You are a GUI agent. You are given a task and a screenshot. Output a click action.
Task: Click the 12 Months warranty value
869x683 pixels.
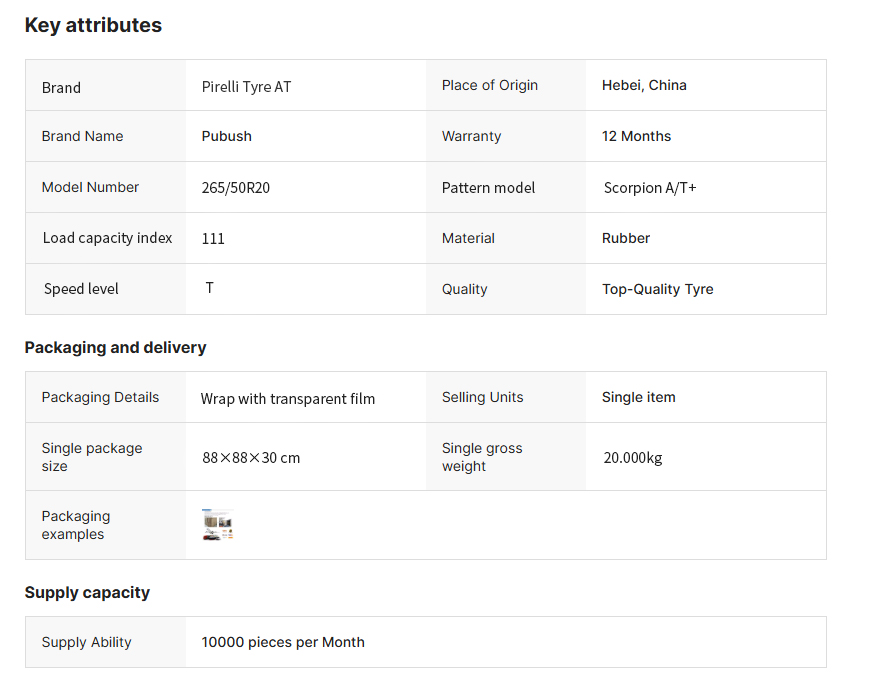click(636, 136)
